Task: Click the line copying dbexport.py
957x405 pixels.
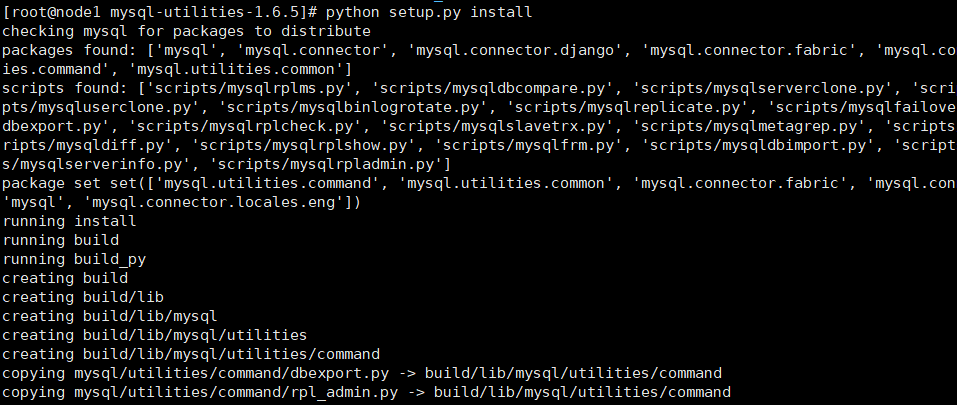Action: click(x=361, y=373)
